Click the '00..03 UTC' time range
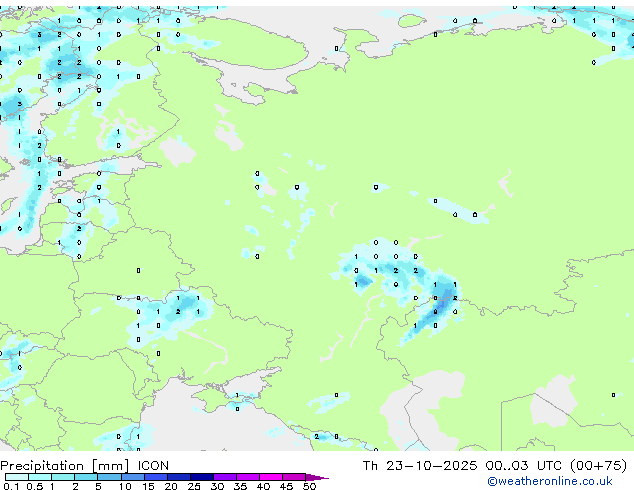 click(x=523, y=466)
